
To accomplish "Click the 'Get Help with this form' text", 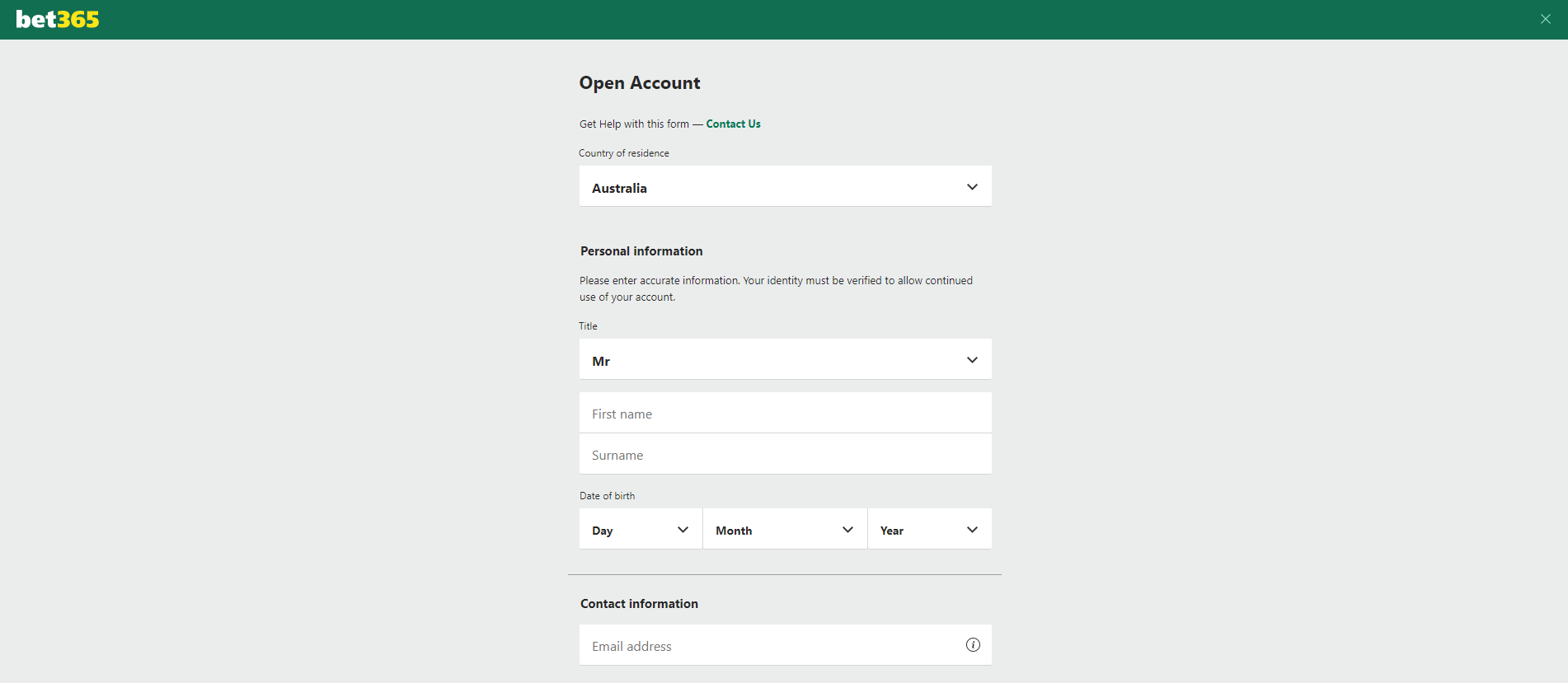I will tap(634, 124).
